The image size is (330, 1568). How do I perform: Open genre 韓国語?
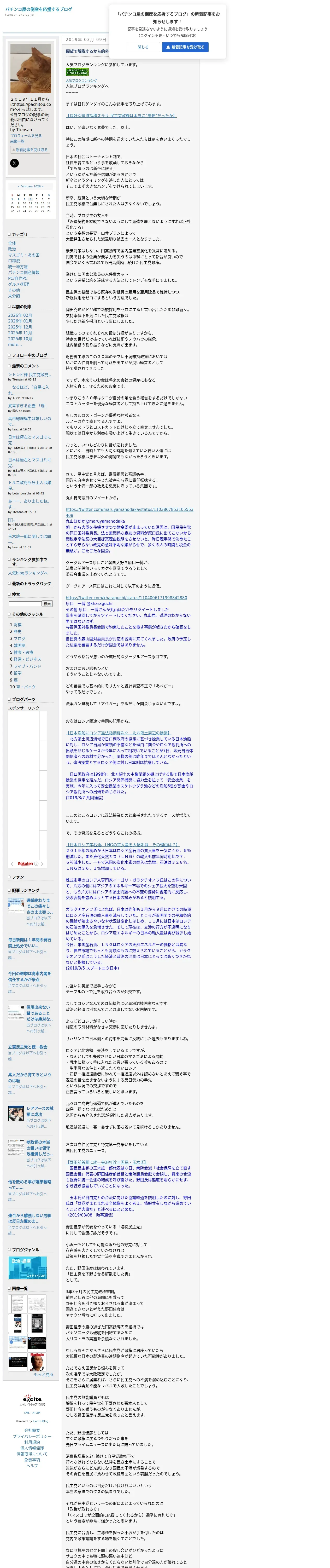coord(19,645)
